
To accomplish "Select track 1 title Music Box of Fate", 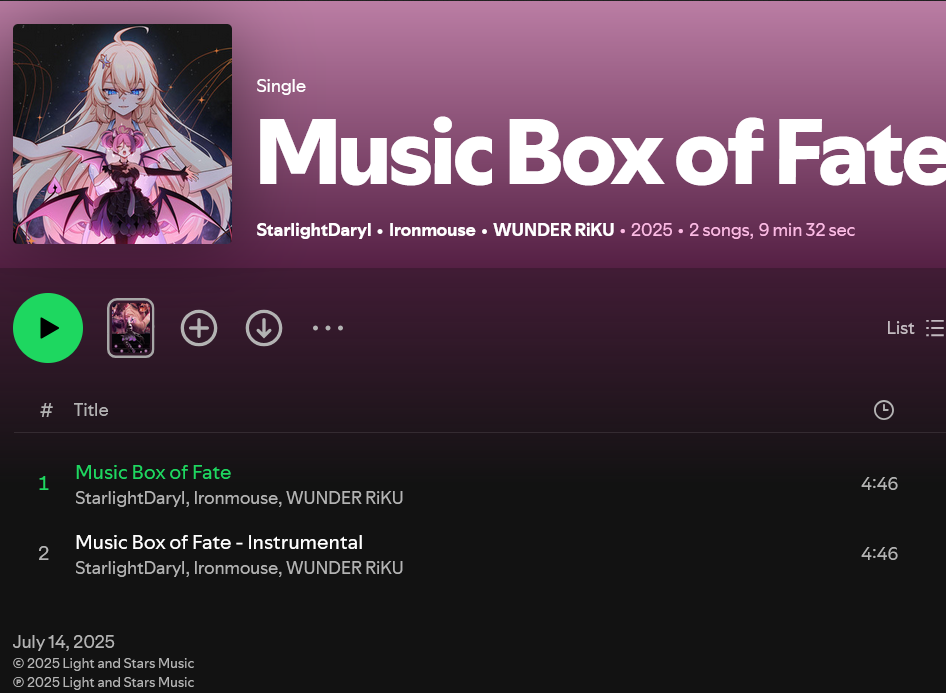I will pyautogui.click(x=153, y=472).
